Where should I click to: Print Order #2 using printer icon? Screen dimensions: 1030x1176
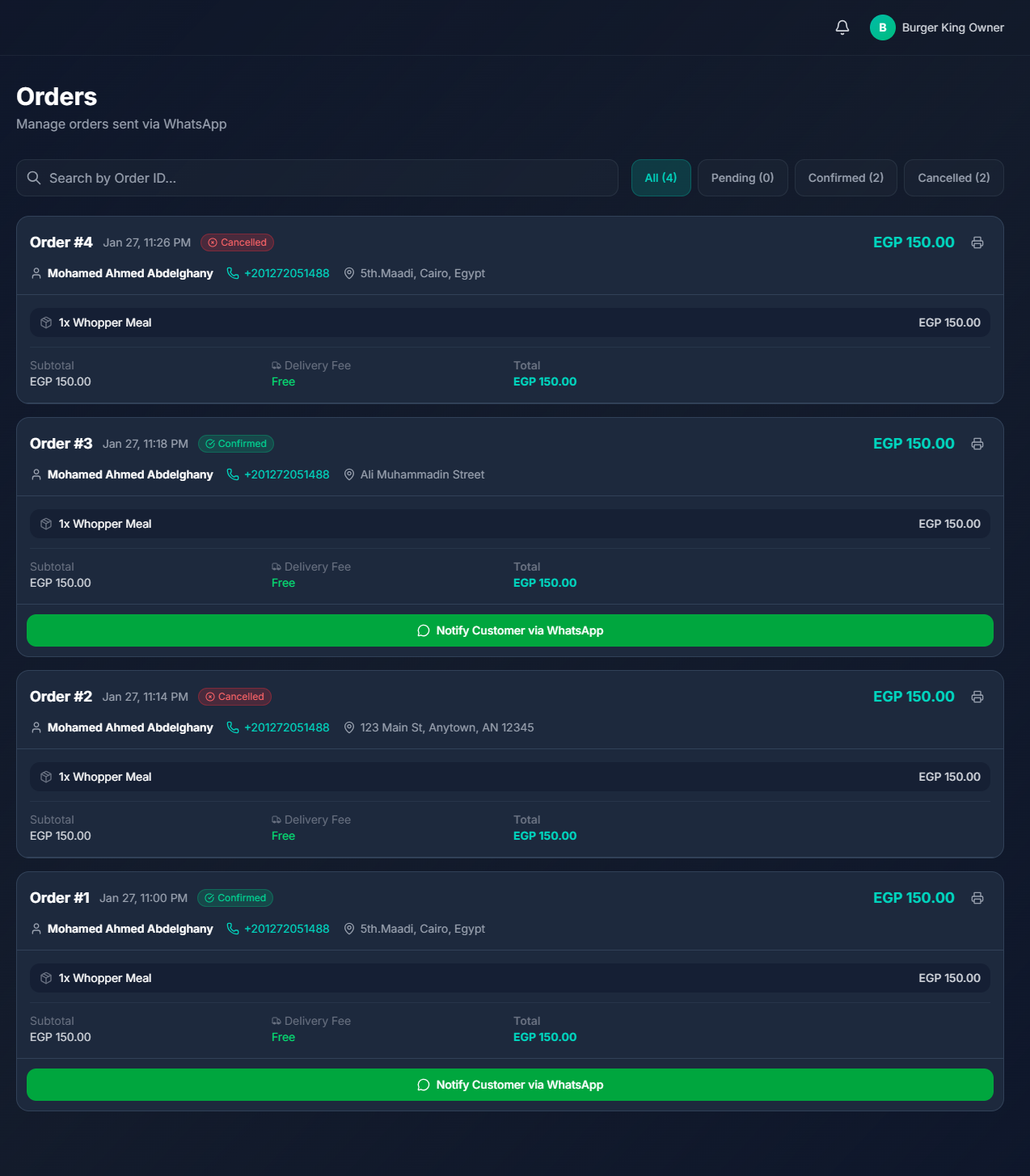coord(977,697)
